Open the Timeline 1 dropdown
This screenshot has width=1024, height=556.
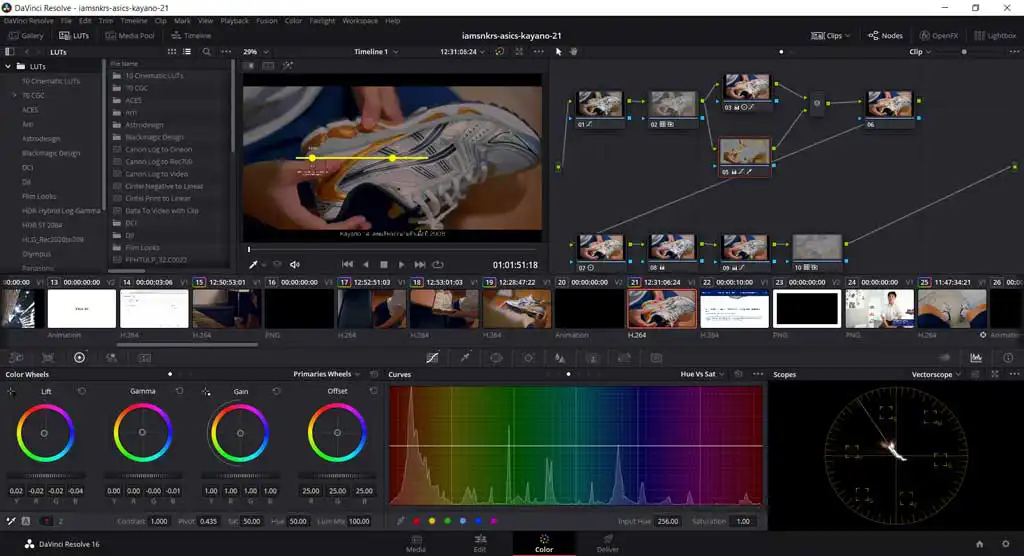pyautogui.click(x=376, y=52)
